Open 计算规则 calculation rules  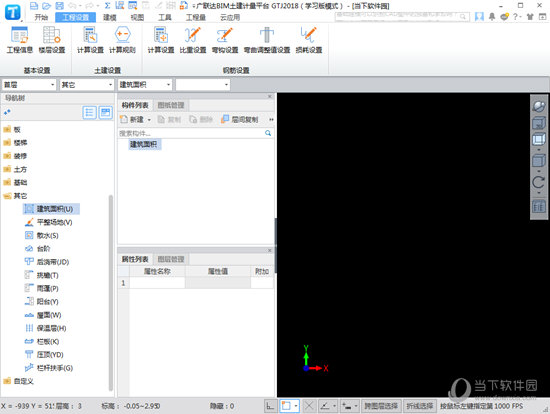pyautogui.click(x=122, y=40)
